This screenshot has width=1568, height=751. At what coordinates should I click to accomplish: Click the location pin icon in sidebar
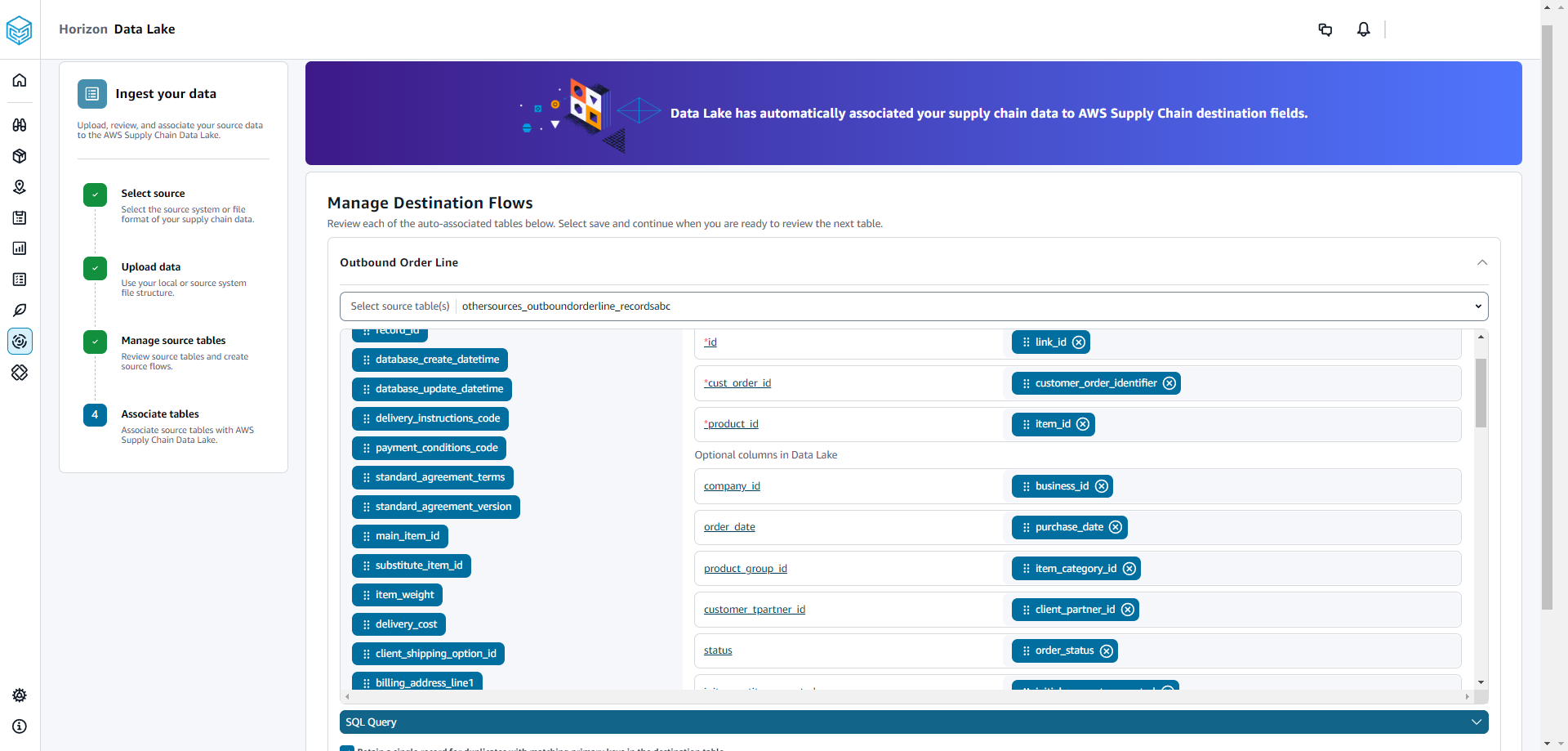pos(20,187)
